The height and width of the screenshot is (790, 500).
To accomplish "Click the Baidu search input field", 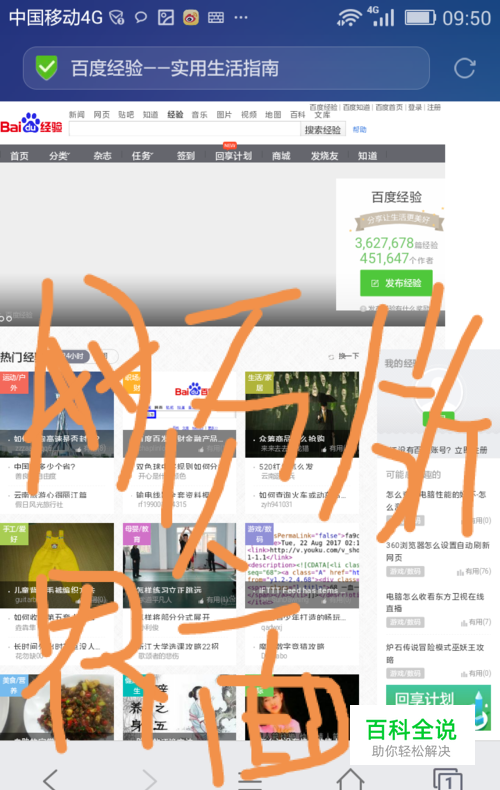I will (x=184, y=129).
